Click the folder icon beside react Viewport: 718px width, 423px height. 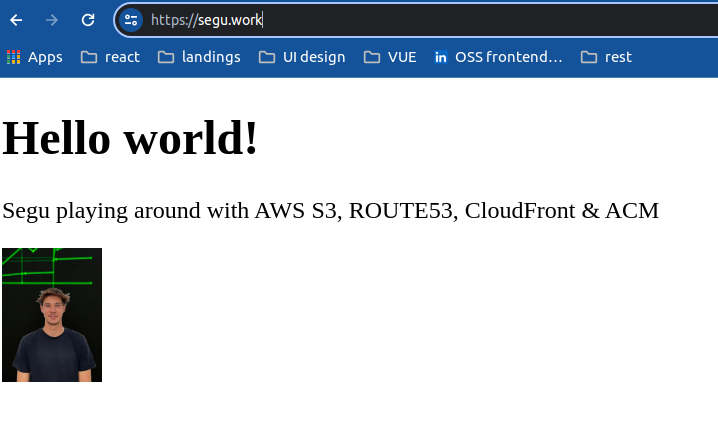click(x=89, y=57)
